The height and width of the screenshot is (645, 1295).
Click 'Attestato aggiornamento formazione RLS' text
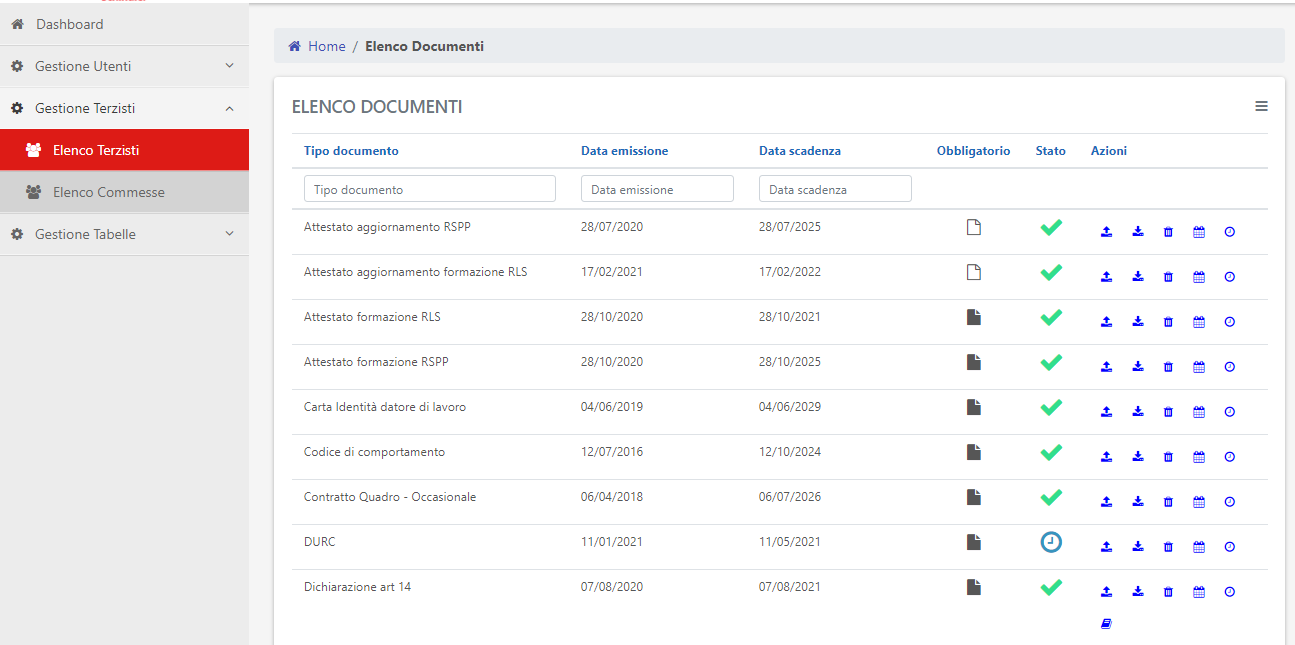click(415, 272)
